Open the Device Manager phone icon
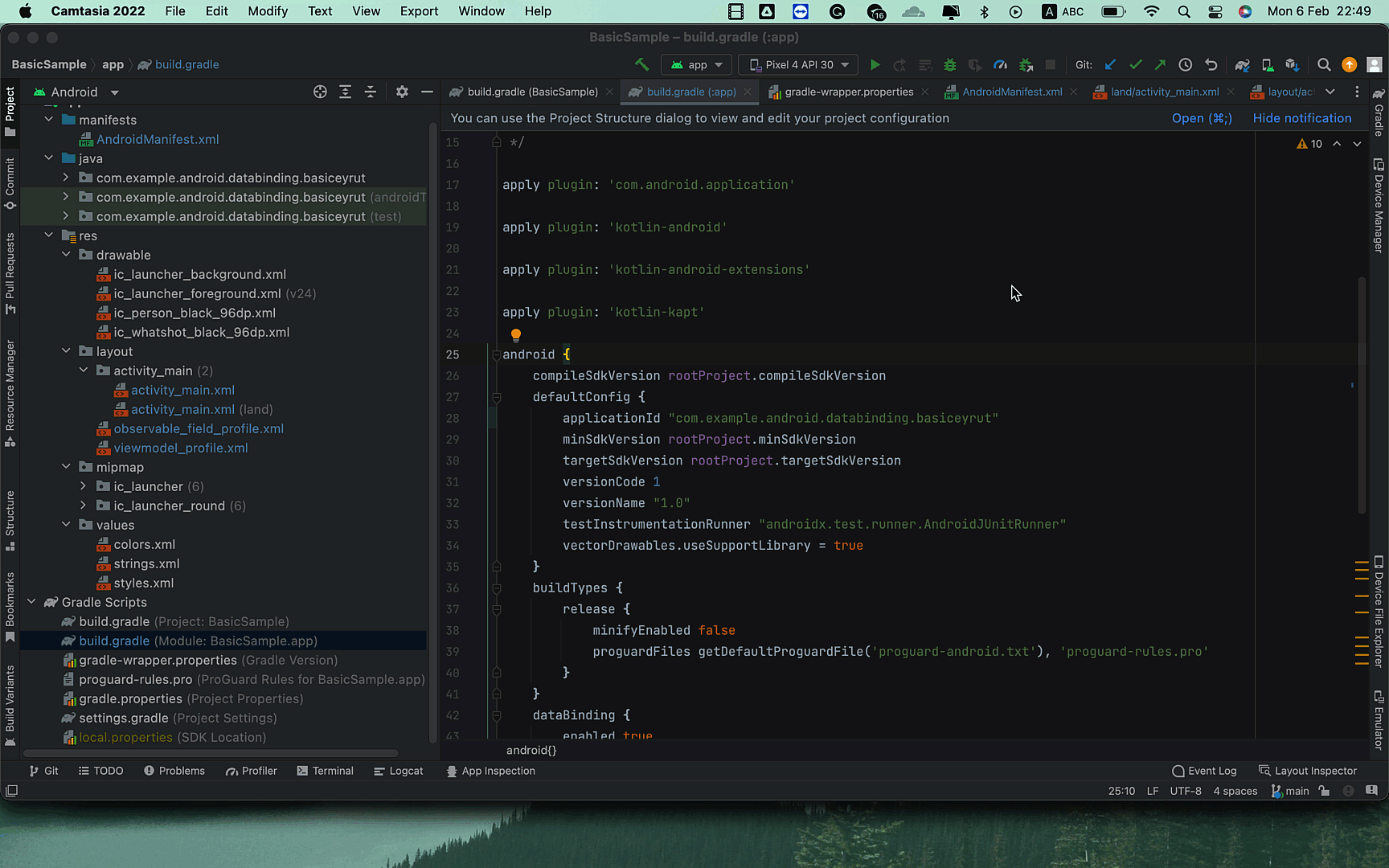Screen dimensions: 1389x868 1268,65
